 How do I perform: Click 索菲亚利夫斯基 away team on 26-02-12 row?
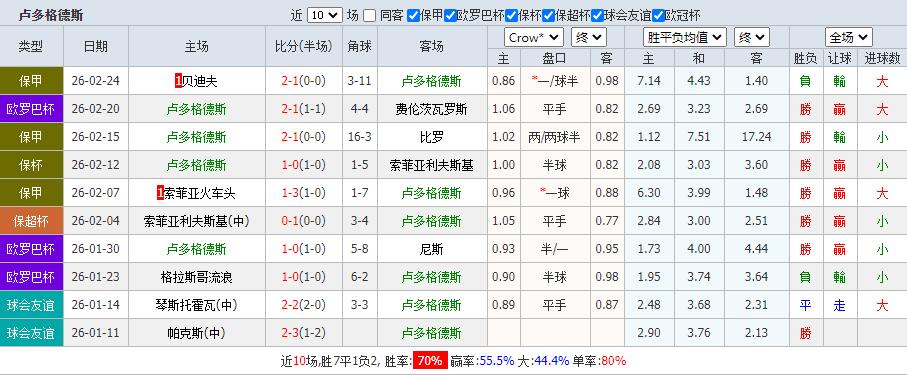pos(432,165)
